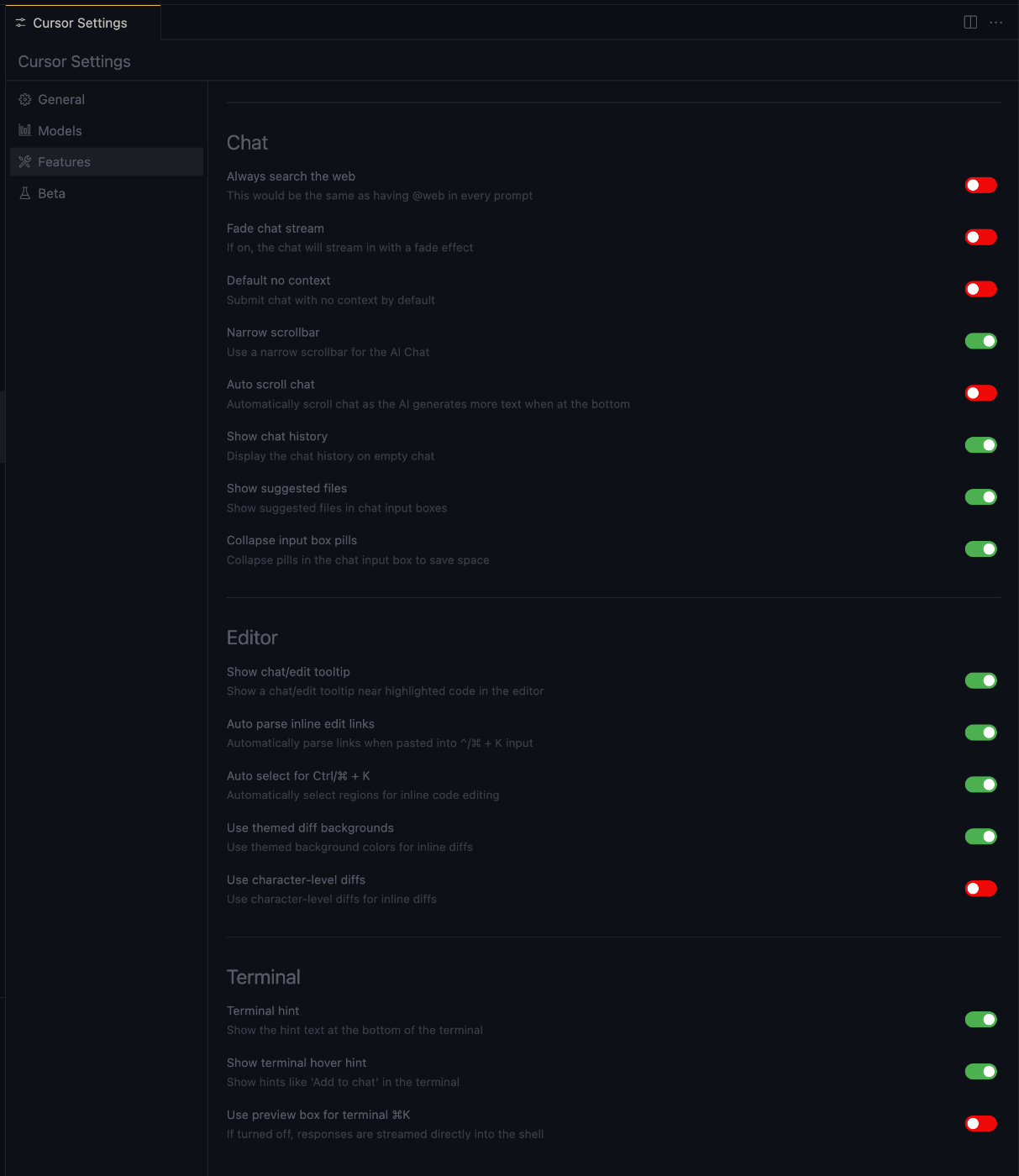Click the 'Show chat/edit tooltip' label

pos(288,672)
